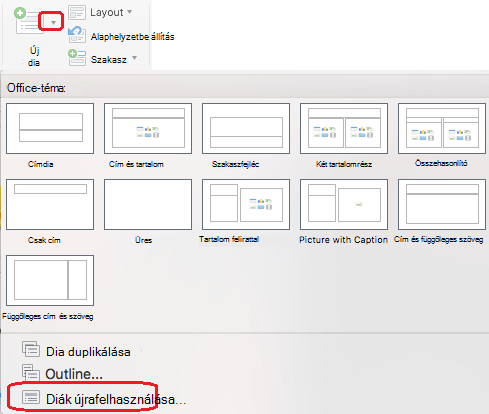Image resolution: width=489 pixels, height=414 pixels.
Task: Click the Függőleges cím és szöveg caption
Action: pos(48,316)
